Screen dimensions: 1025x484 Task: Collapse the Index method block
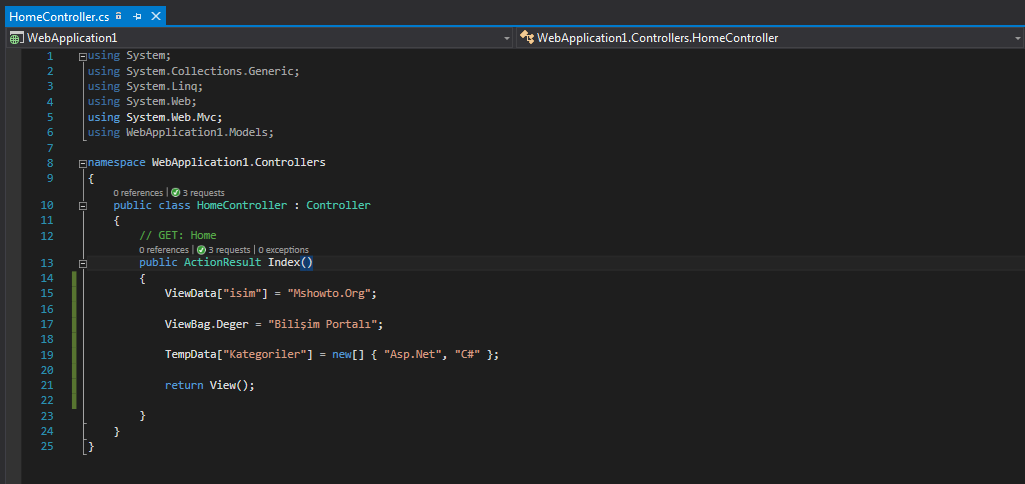pos(82,264)
